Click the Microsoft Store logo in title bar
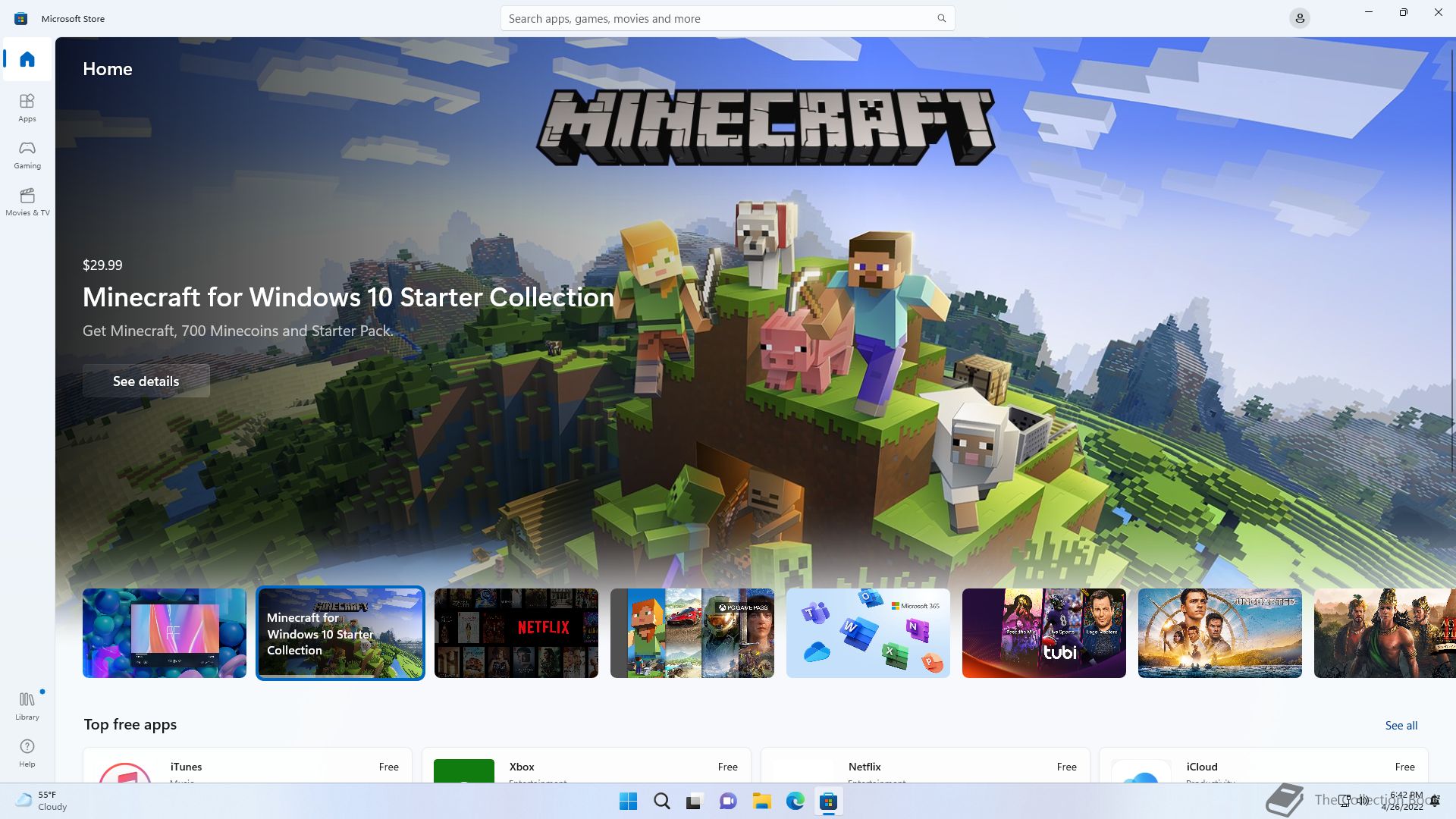The width and height of the screenshot is (1456, 819). tap(20, 18)
